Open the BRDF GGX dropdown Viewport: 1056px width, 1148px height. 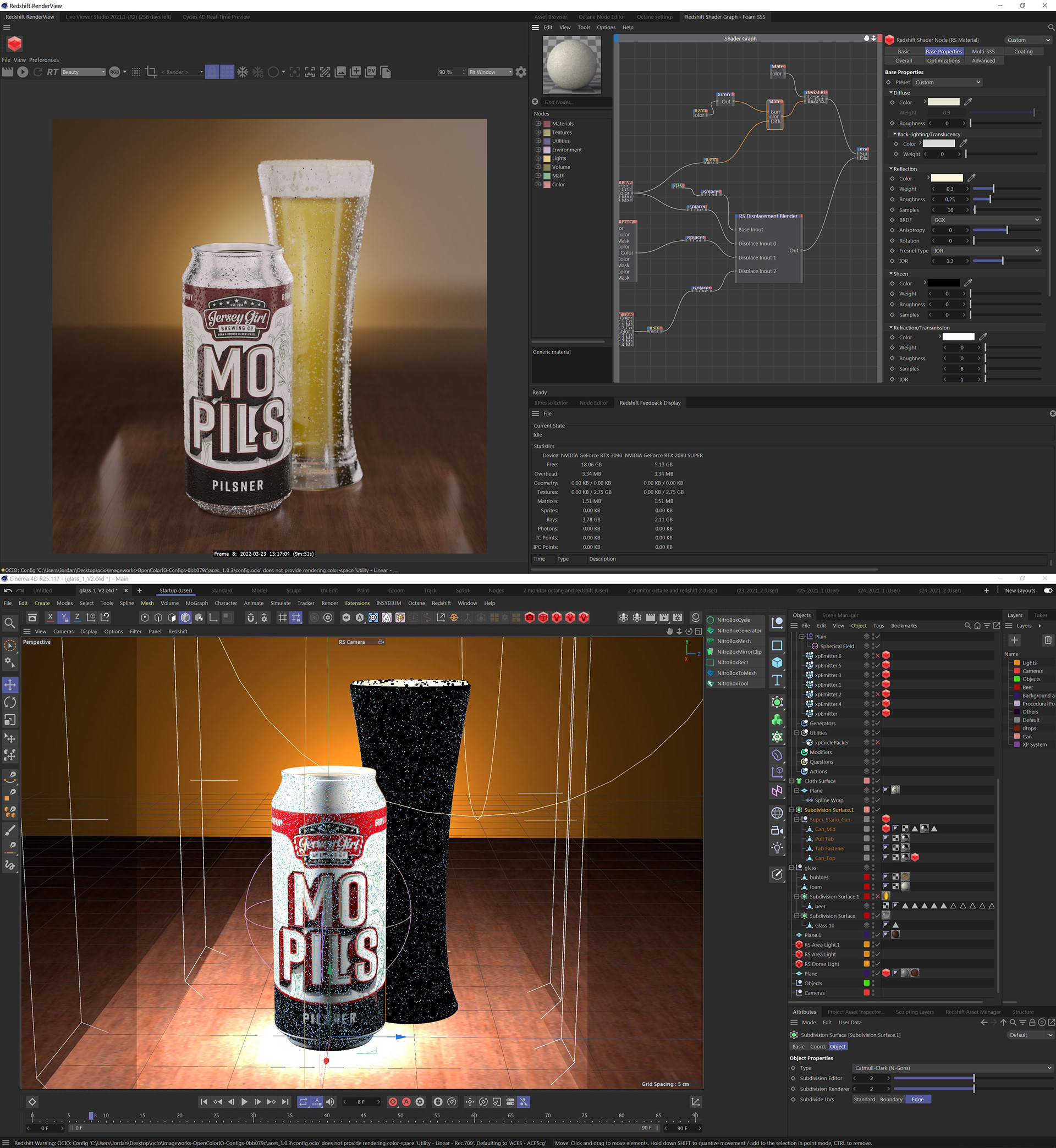[986, 220]
